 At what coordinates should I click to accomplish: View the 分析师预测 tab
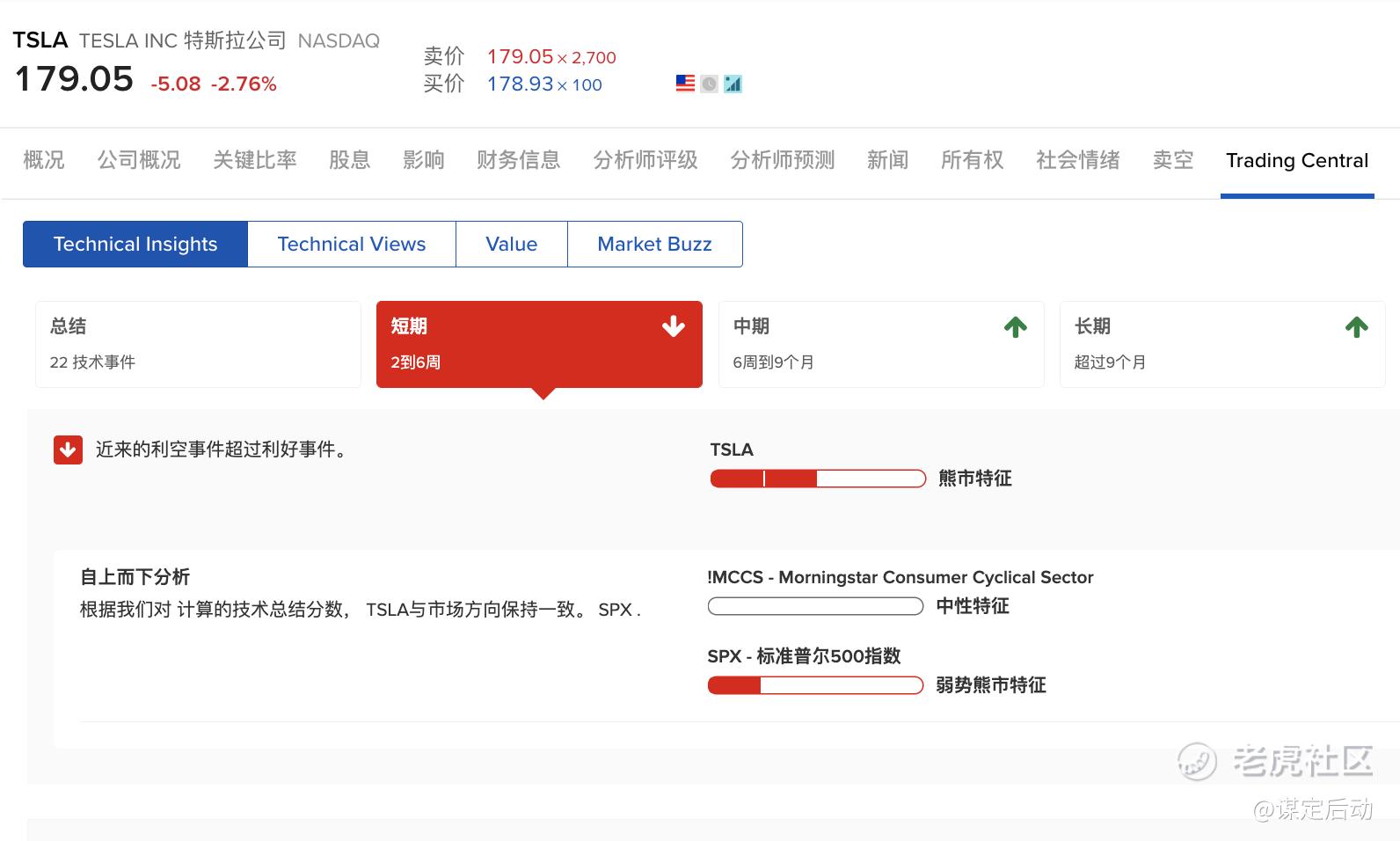[x=783, y=160]
